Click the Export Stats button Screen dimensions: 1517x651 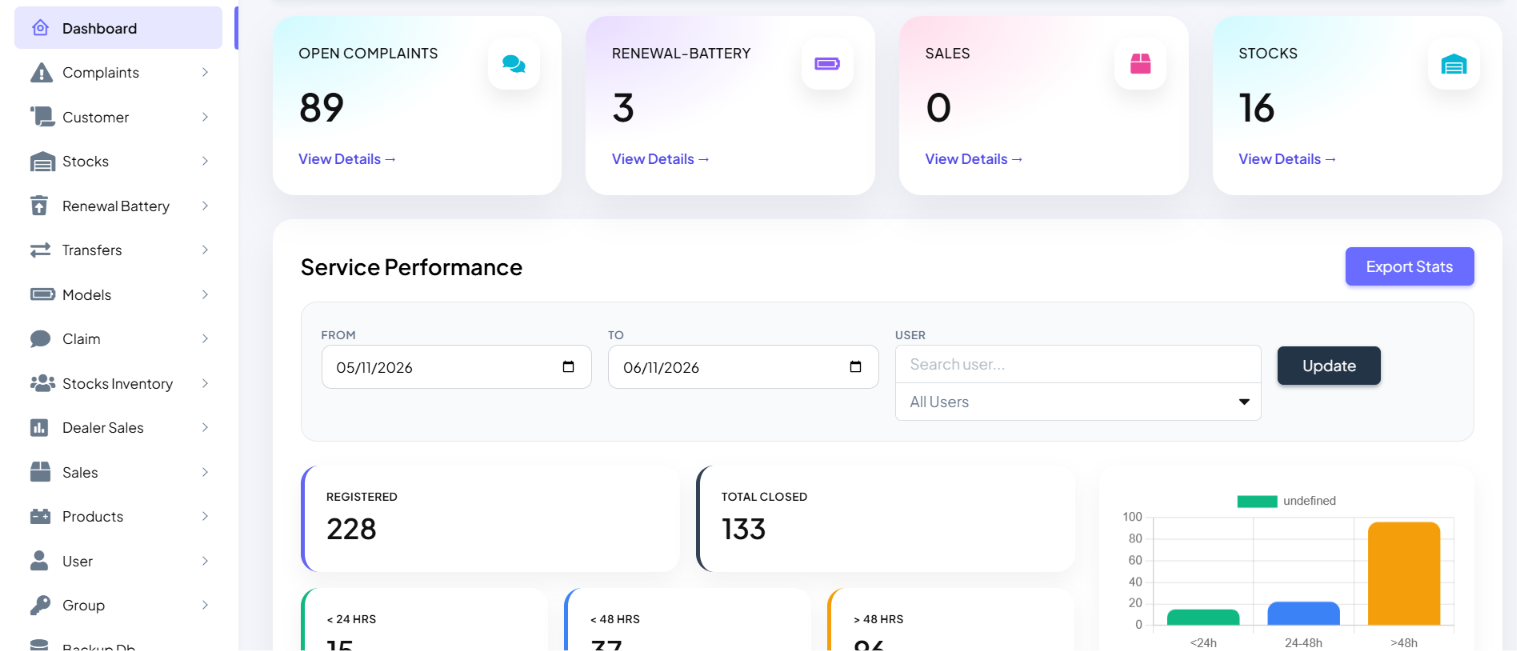tap(1409, 266)
